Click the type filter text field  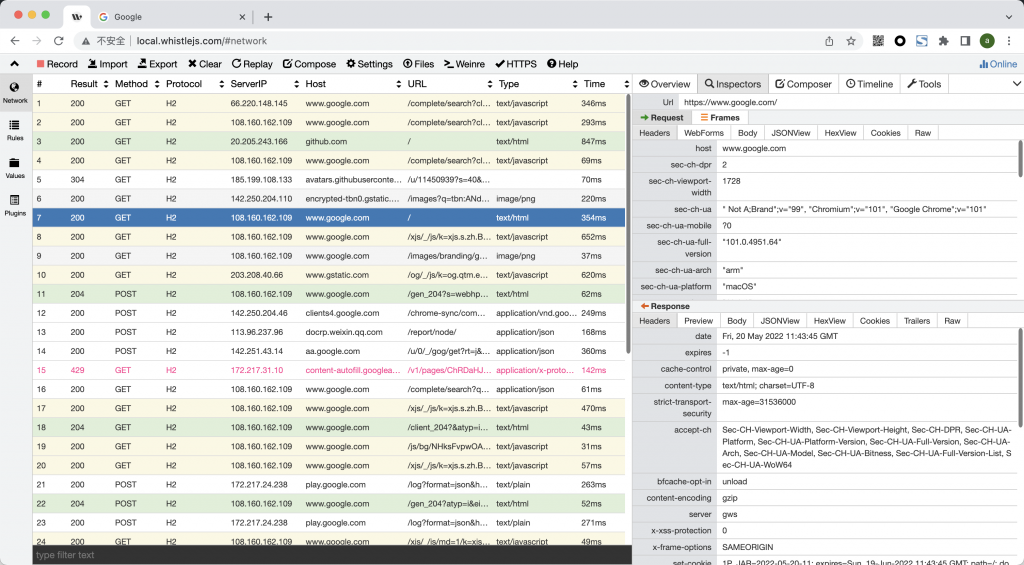coord(330,555)
